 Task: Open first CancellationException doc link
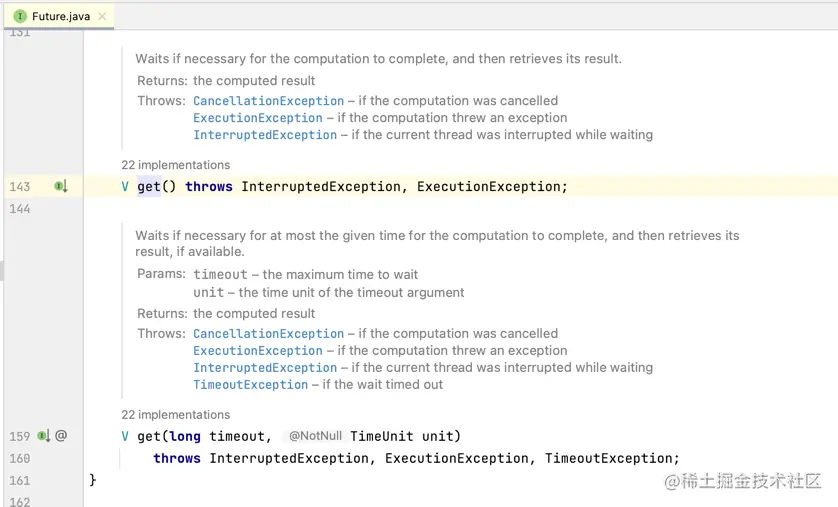click(268, 101)
